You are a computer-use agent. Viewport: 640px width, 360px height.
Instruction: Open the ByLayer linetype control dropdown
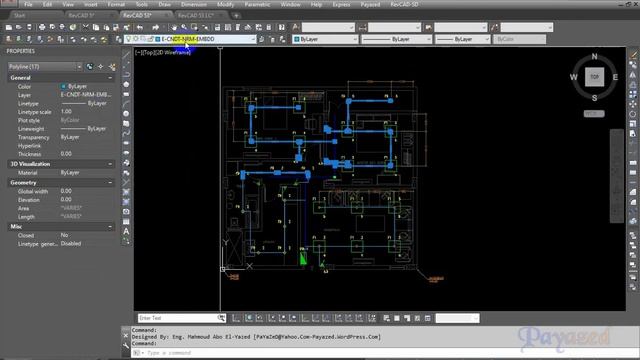click(x=396, y=39)
